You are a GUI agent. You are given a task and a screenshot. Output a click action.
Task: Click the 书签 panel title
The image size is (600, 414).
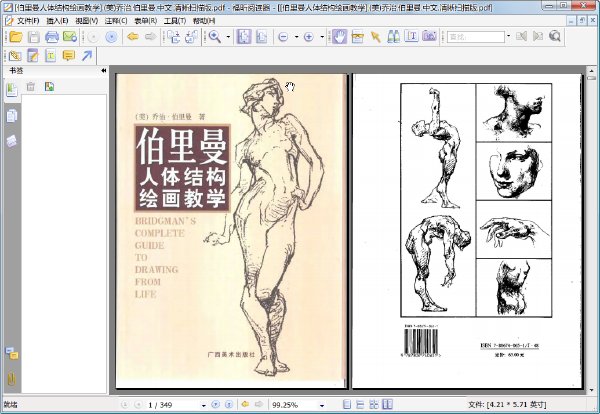click(16, 71)
